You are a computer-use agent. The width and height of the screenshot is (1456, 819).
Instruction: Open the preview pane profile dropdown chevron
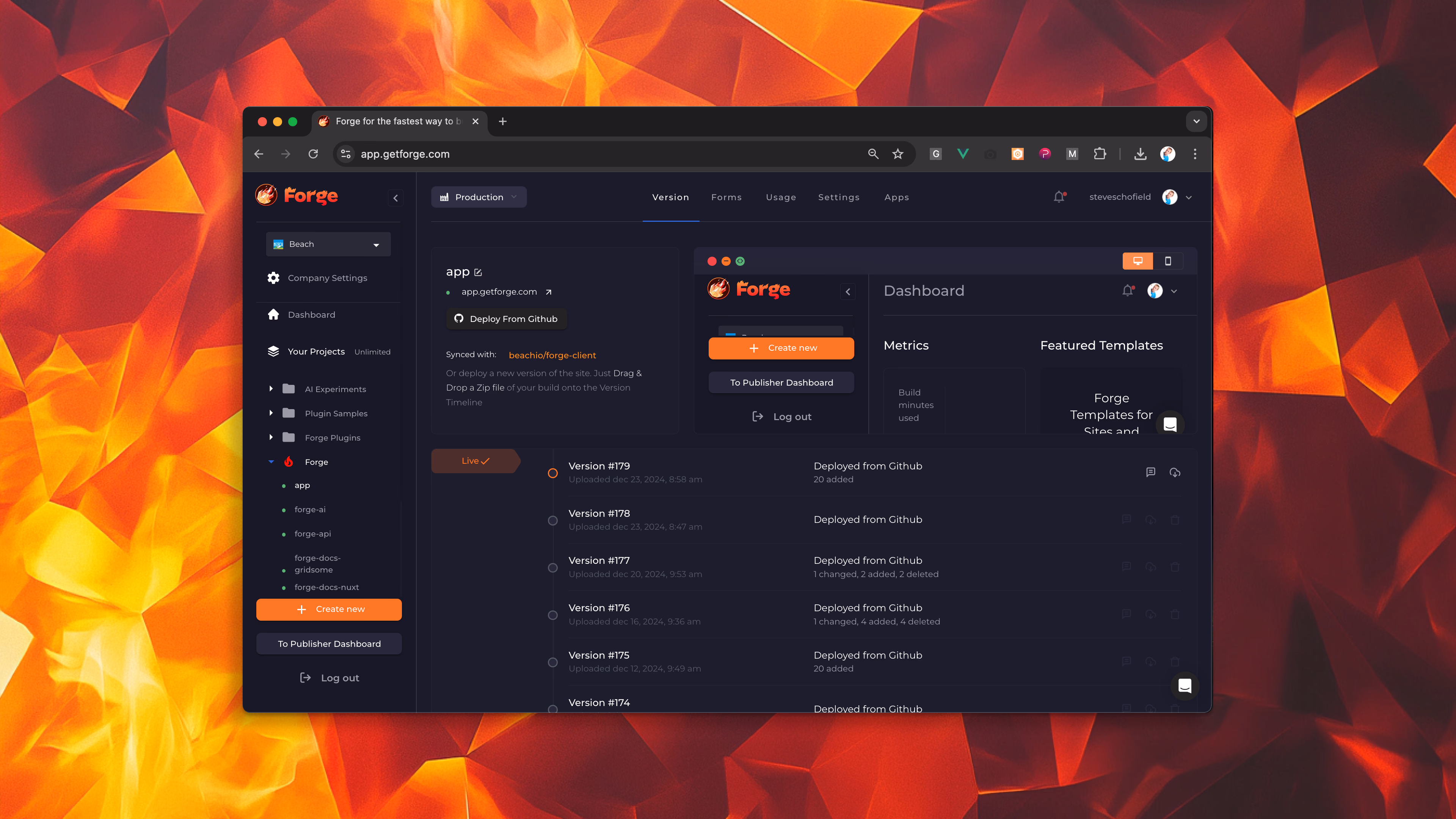click(x=1174, y=291)
